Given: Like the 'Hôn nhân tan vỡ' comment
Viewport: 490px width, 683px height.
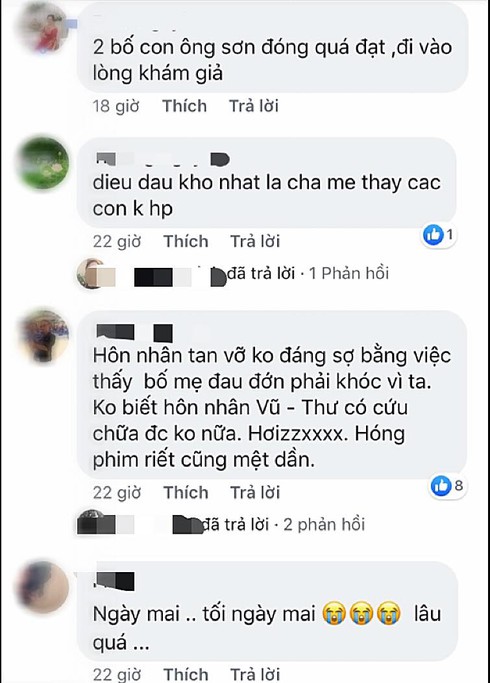Looking at the screenshot, I should pos(186,492).
